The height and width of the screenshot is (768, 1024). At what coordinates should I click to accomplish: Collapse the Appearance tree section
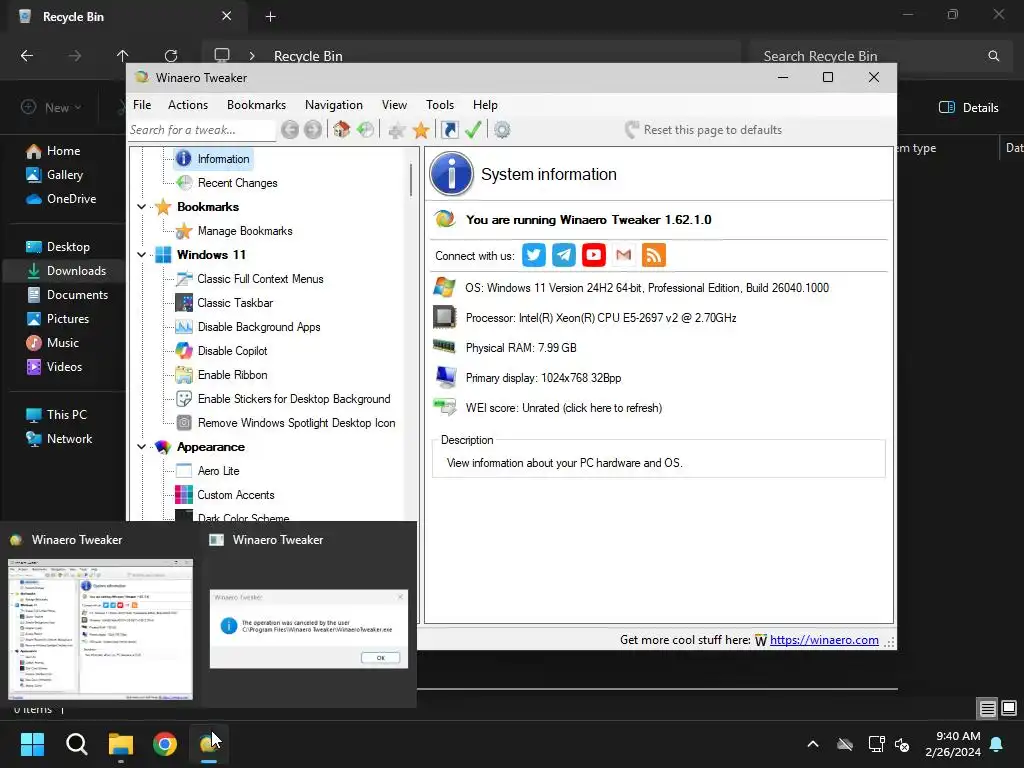141,447
